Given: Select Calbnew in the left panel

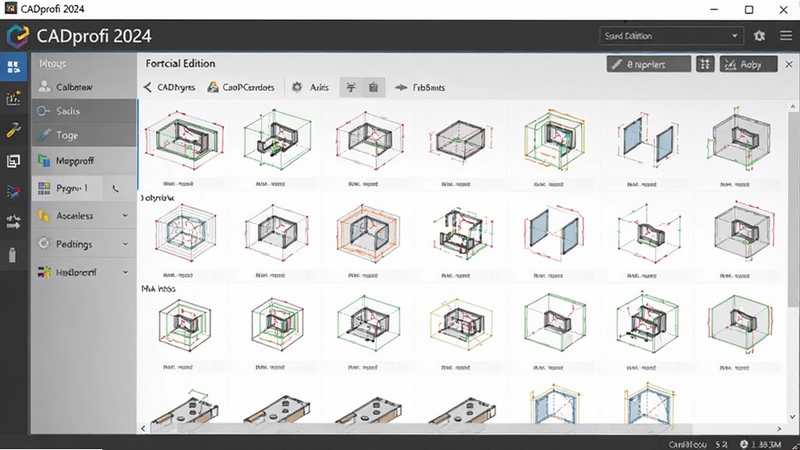Looking at the screenshot, I should pyautogui.click(x=84, y=87).
